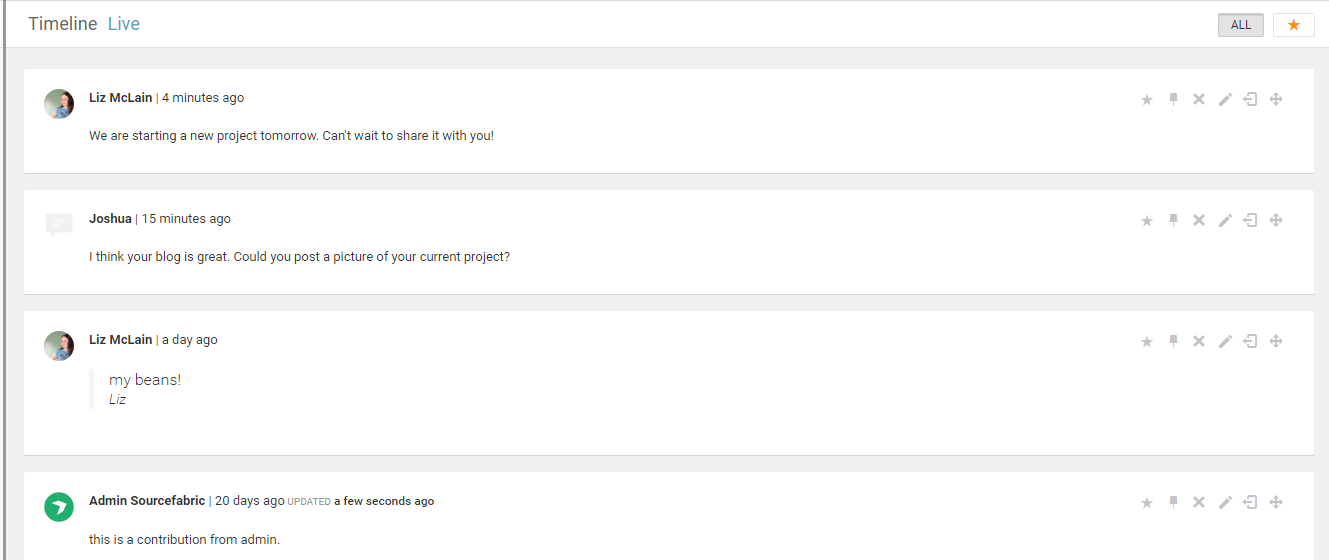Screen dimensions: 1329x560
Task: Unpublish the Admin Sourcefabric post
Action: [1250, 502]
